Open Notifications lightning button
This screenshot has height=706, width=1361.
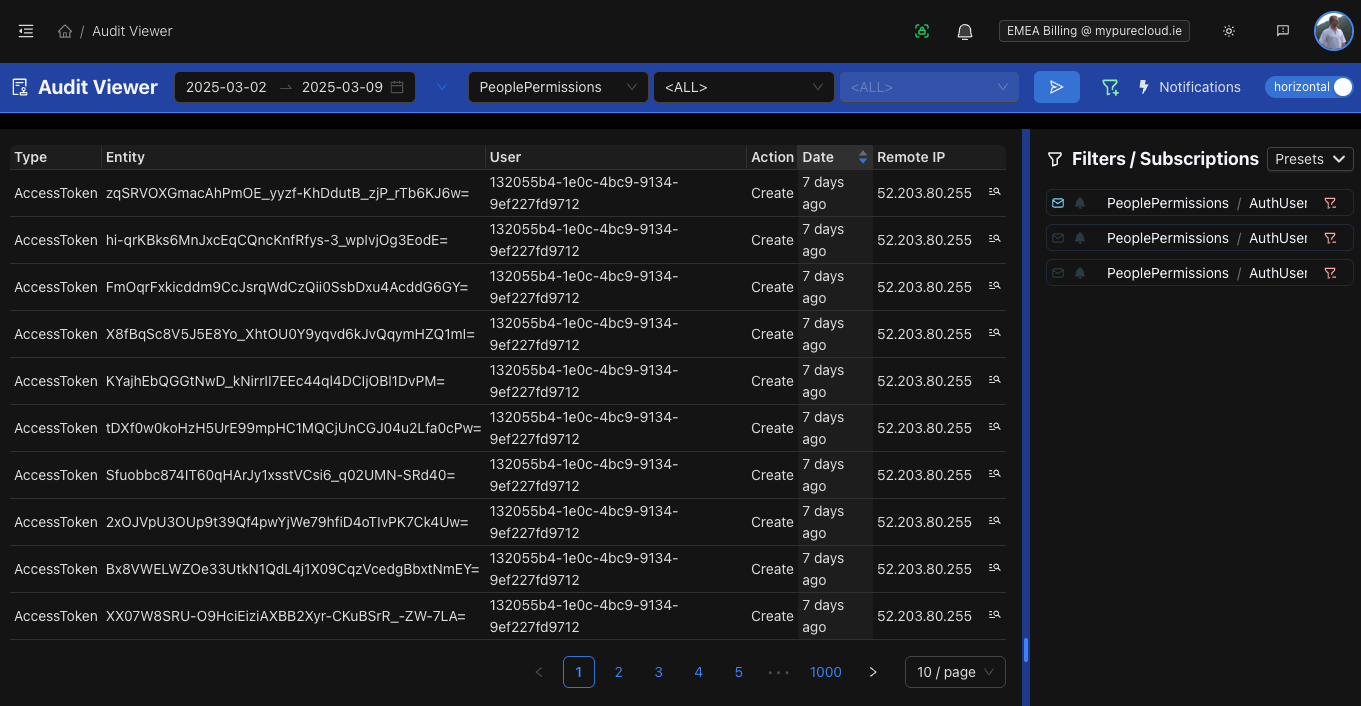(1190, 87)
